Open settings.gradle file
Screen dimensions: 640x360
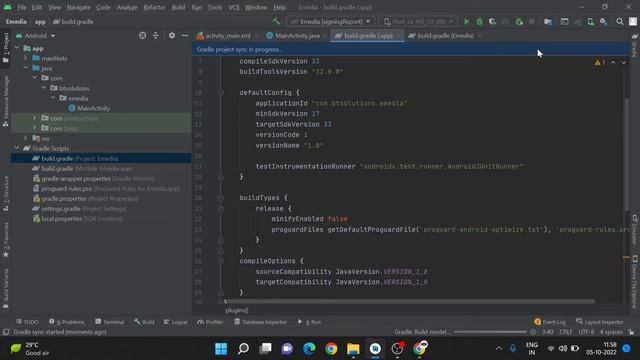80,209
